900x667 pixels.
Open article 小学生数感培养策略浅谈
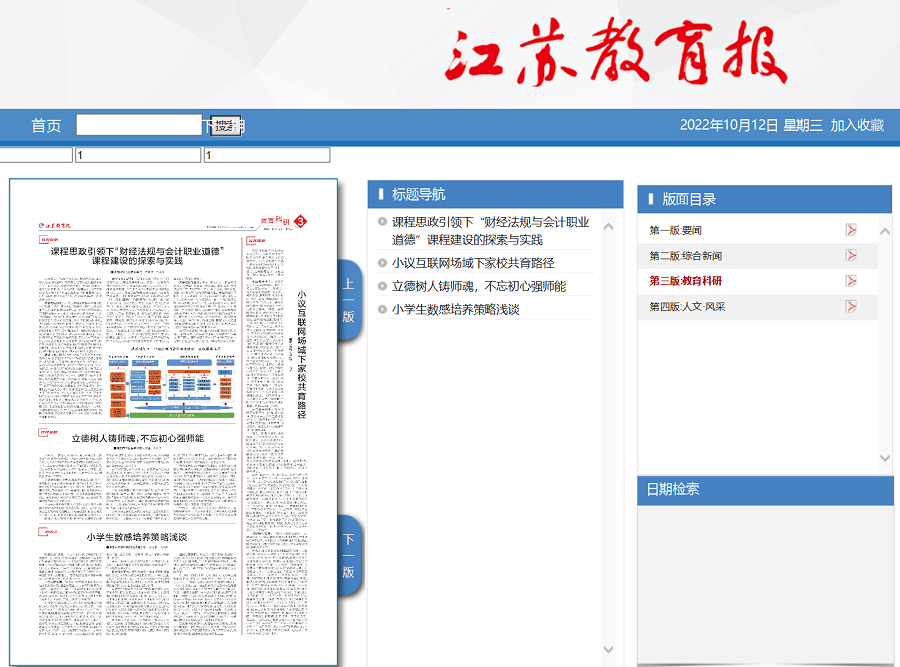456,309
